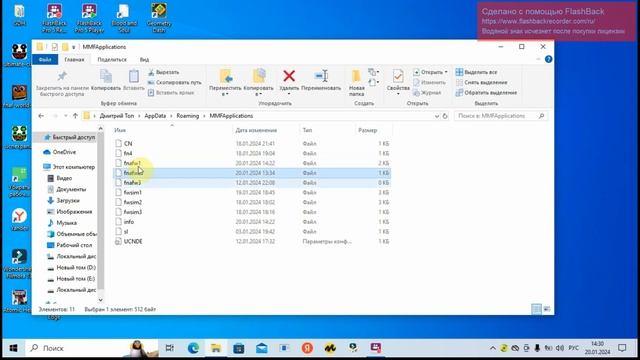Image resolution: width=640 pixels, height=360 pixels.
Task: Select OneDrive in the navigation pane
Action: click(64, 152)
